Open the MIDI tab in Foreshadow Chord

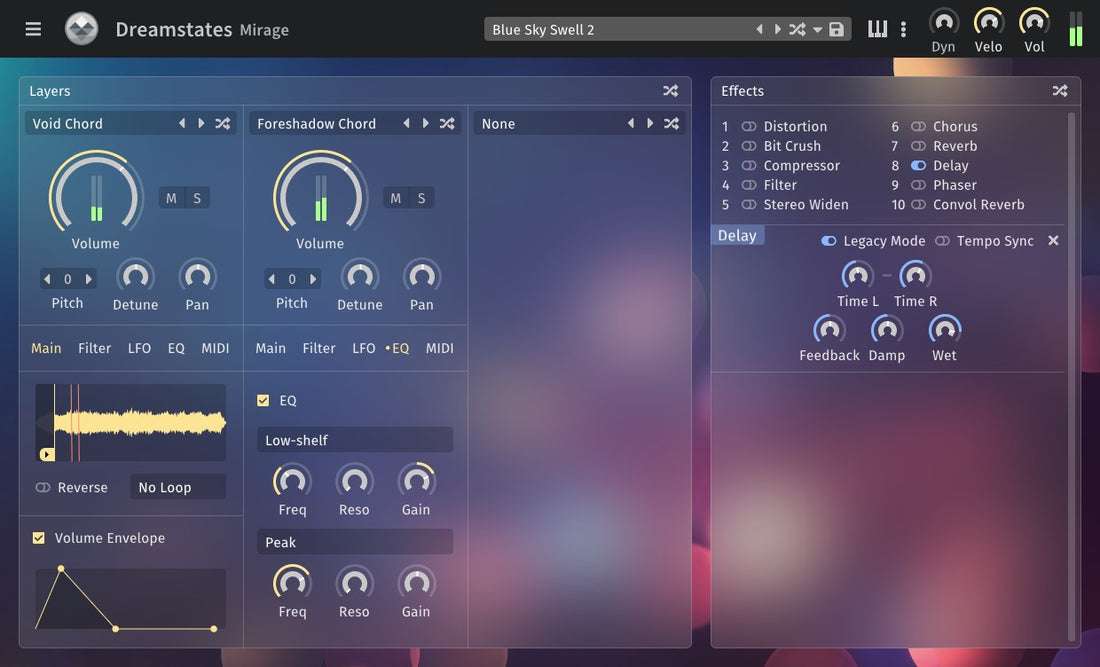tap(440, 348)
